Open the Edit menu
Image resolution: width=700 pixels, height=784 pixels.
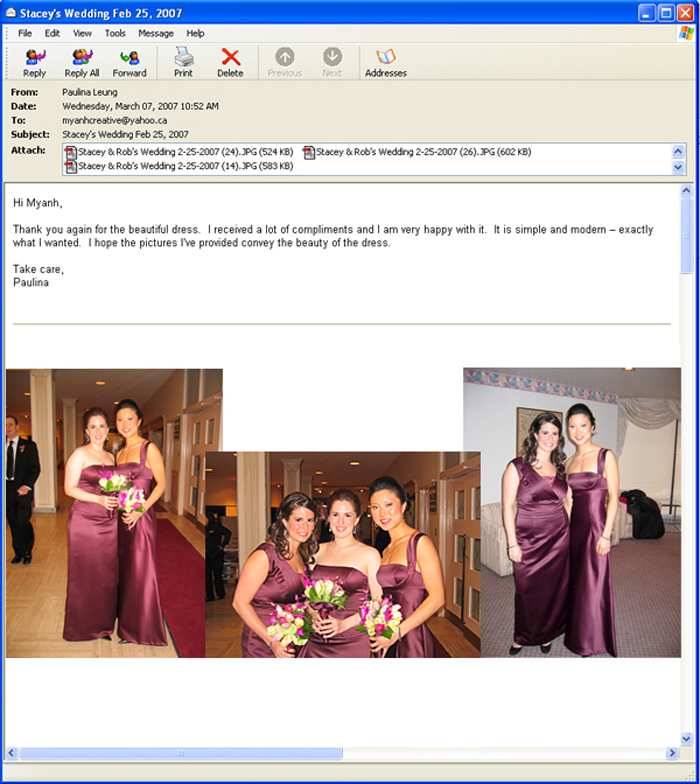click(52, 34)
